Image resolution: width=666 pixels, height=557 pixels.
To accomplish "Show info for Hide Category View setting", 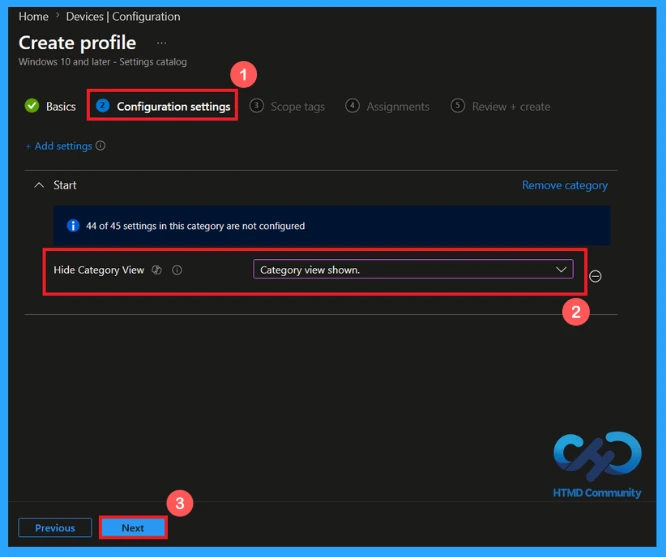I will click(x=177, y=270).
